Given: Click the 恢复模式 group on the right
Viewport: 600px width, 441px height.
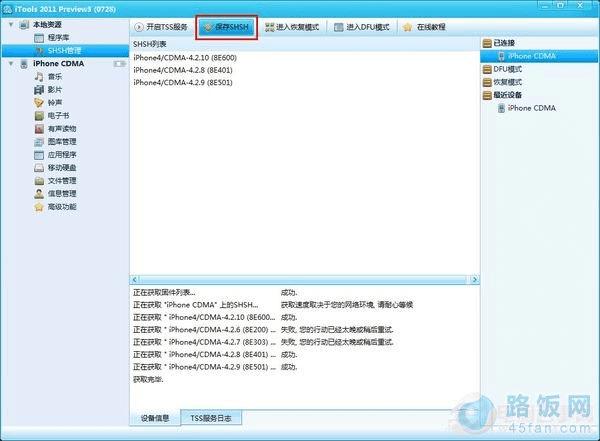Looking at the screenshot, I should (x=507, y=82).
